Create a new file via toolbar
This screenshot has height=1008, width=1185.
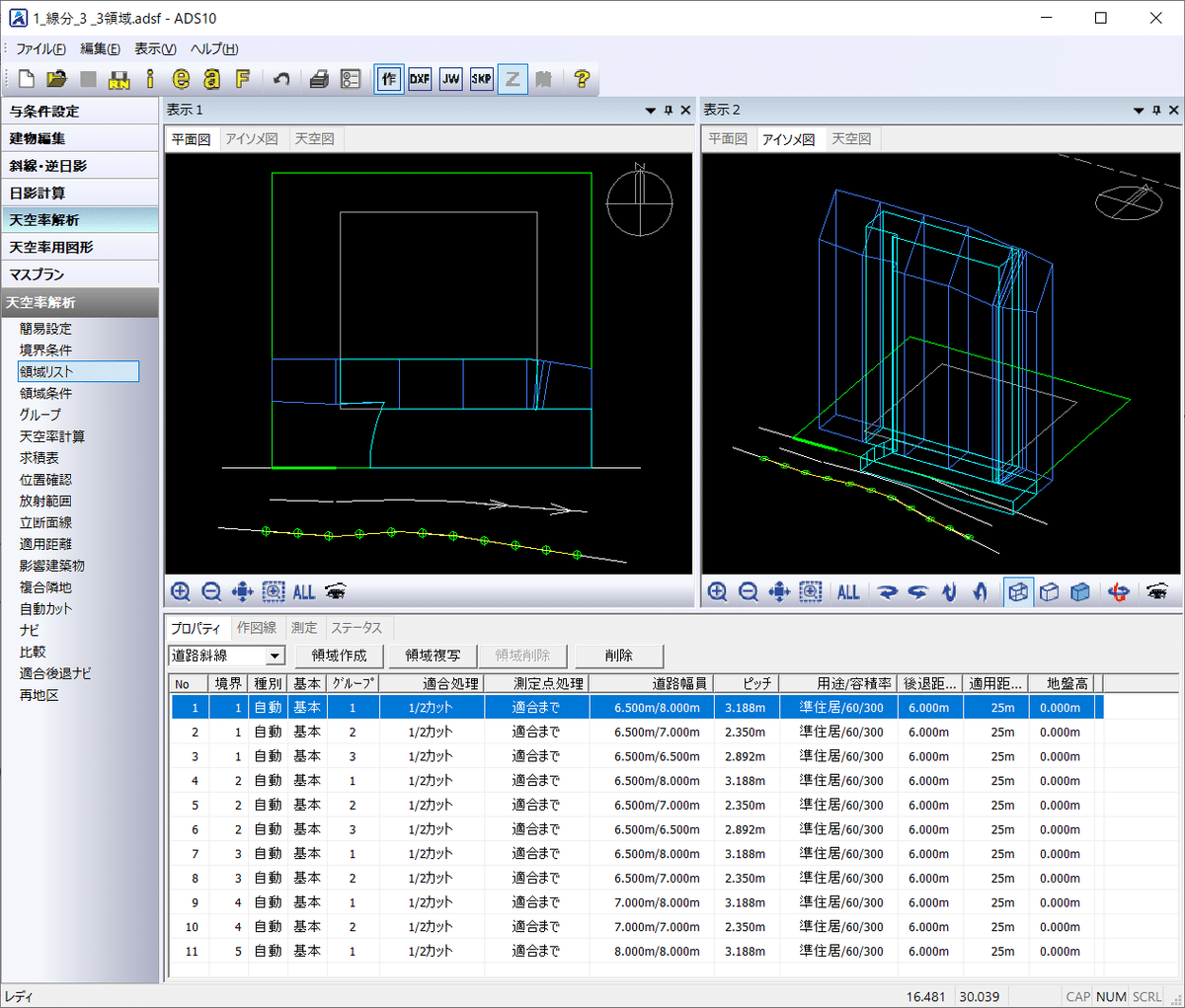(x=27, y=79)
